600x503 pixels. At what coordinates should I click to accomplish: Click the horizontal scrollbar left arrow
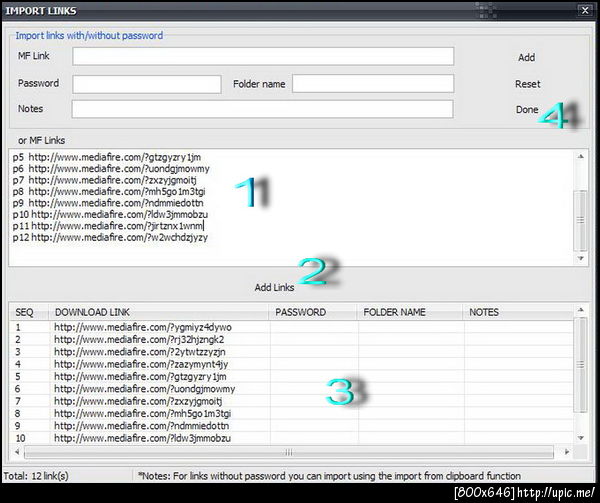tap(17, 452)
